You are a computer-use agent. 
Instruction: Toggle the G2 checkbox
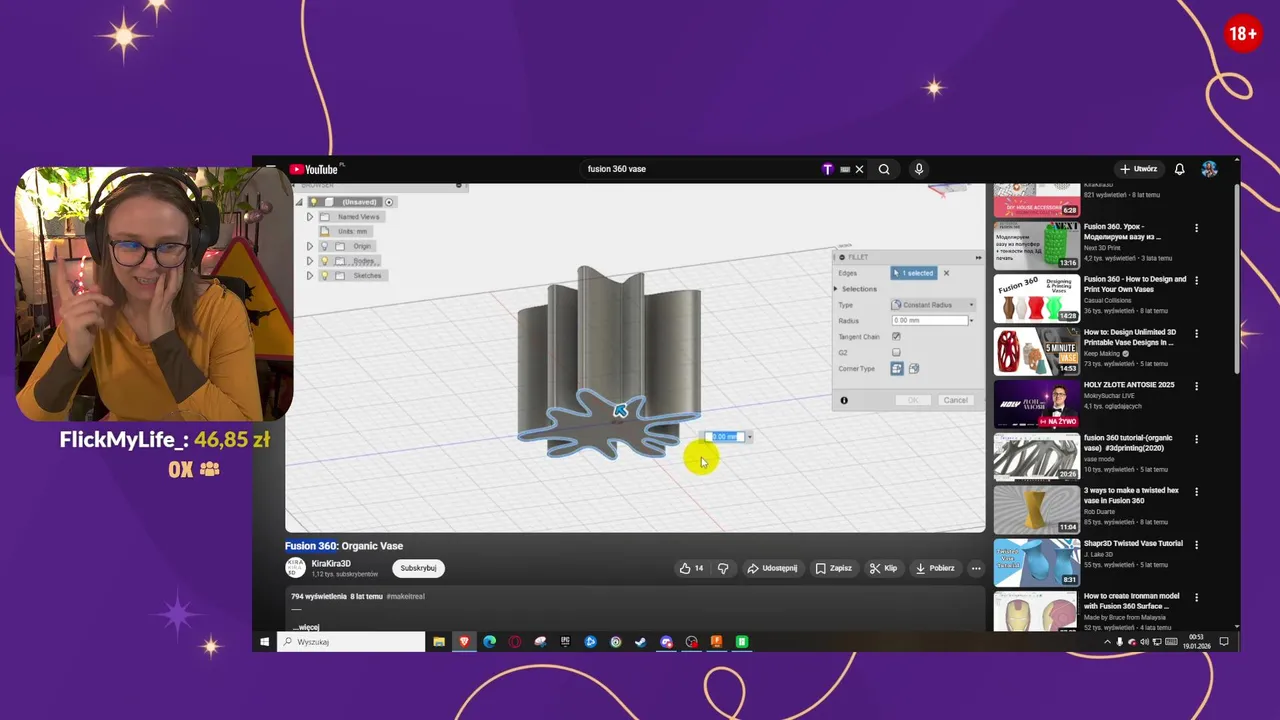[x=896, y=352]
